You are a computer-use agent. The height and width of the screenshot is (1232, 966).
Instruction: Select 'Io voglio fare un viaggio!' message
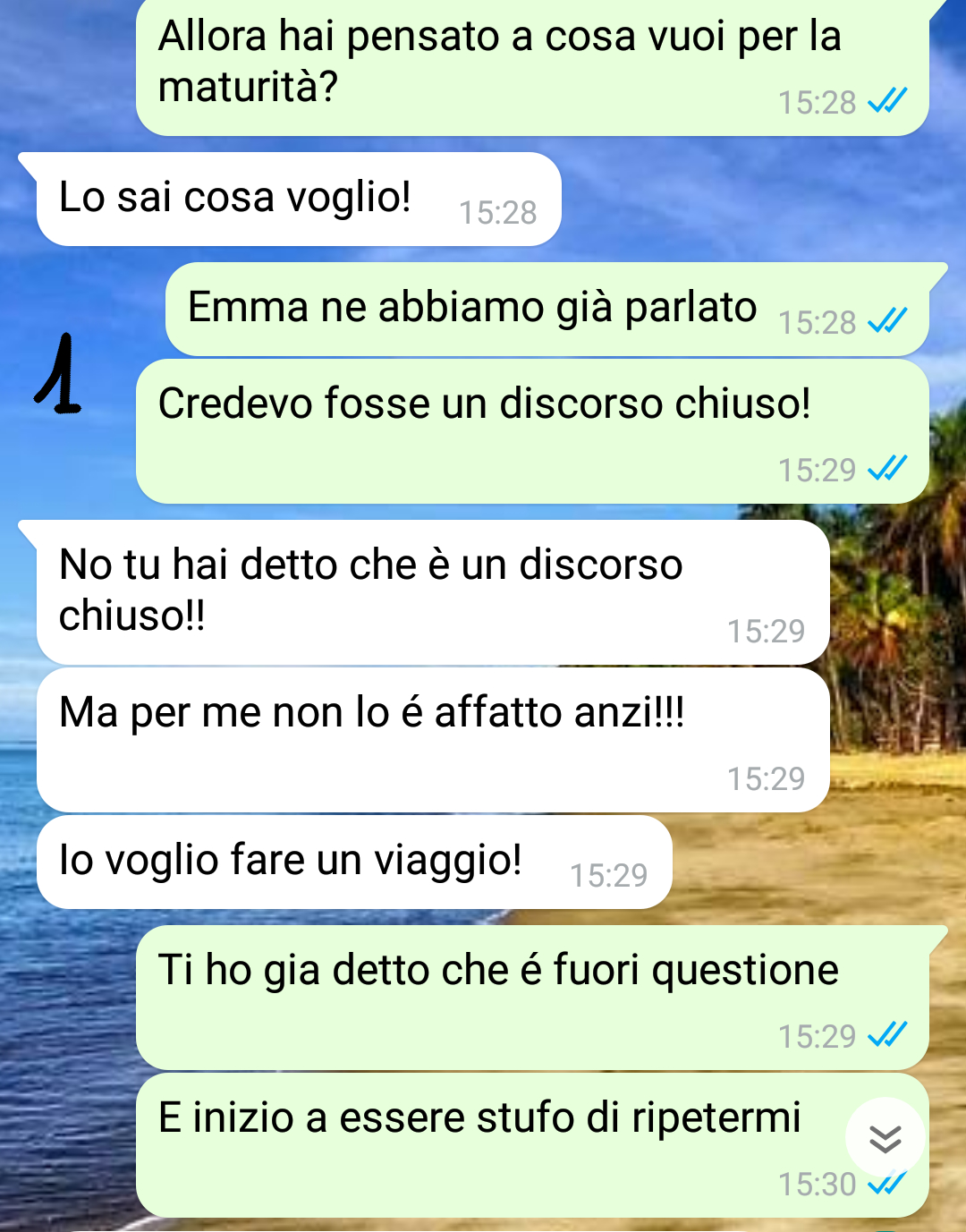[x=354, y=862]
